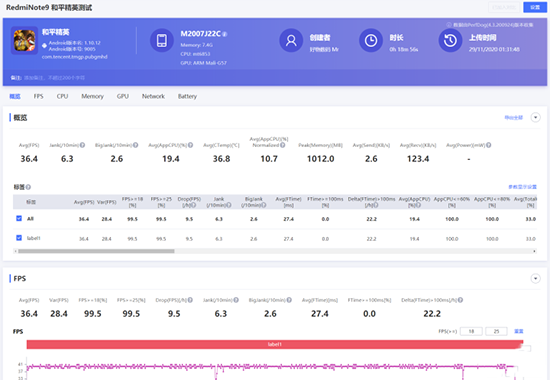
Task: Switch to the GPU tab
Action: pyautogui.click(x=123, y=96)
